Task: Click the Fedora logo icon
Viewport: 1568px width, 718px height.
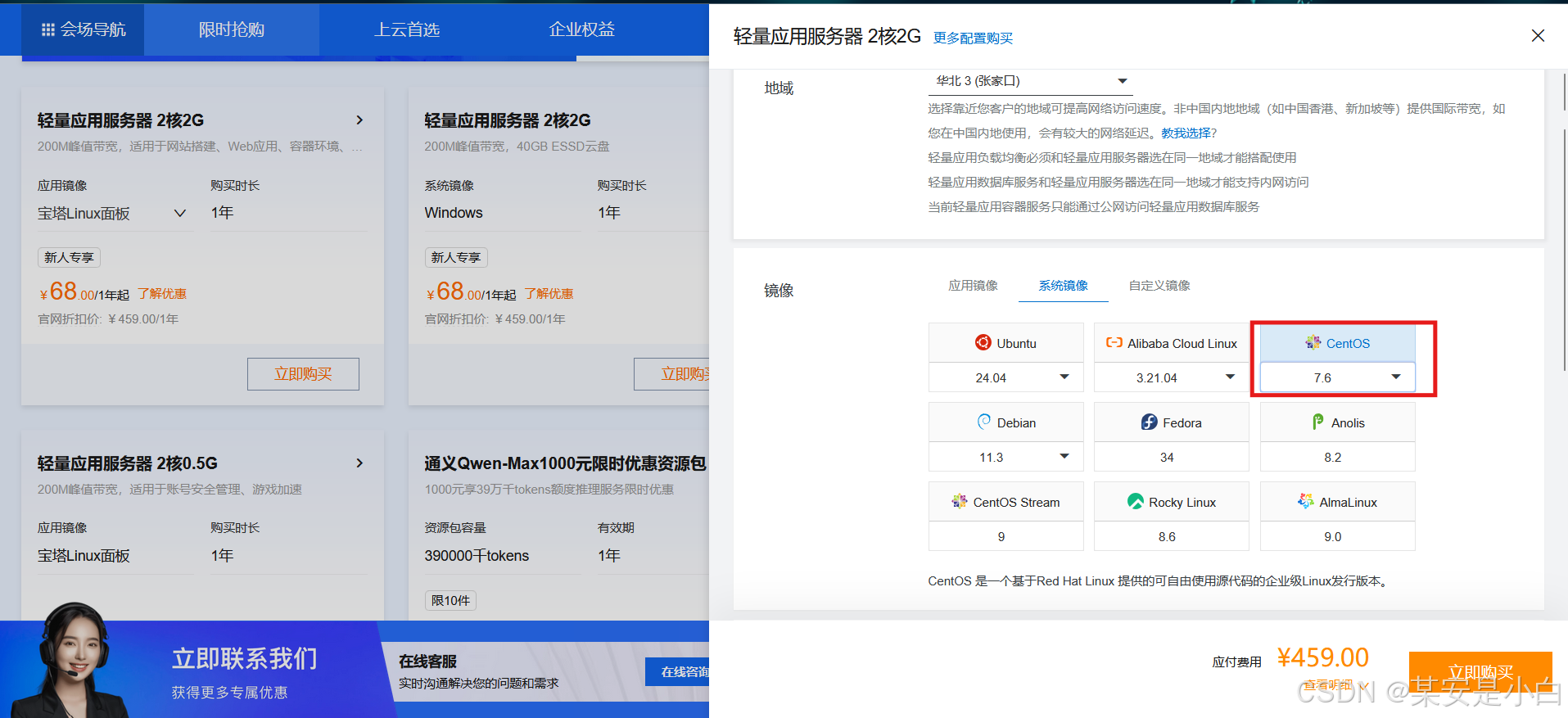Action: click(x=1149, y=422)
